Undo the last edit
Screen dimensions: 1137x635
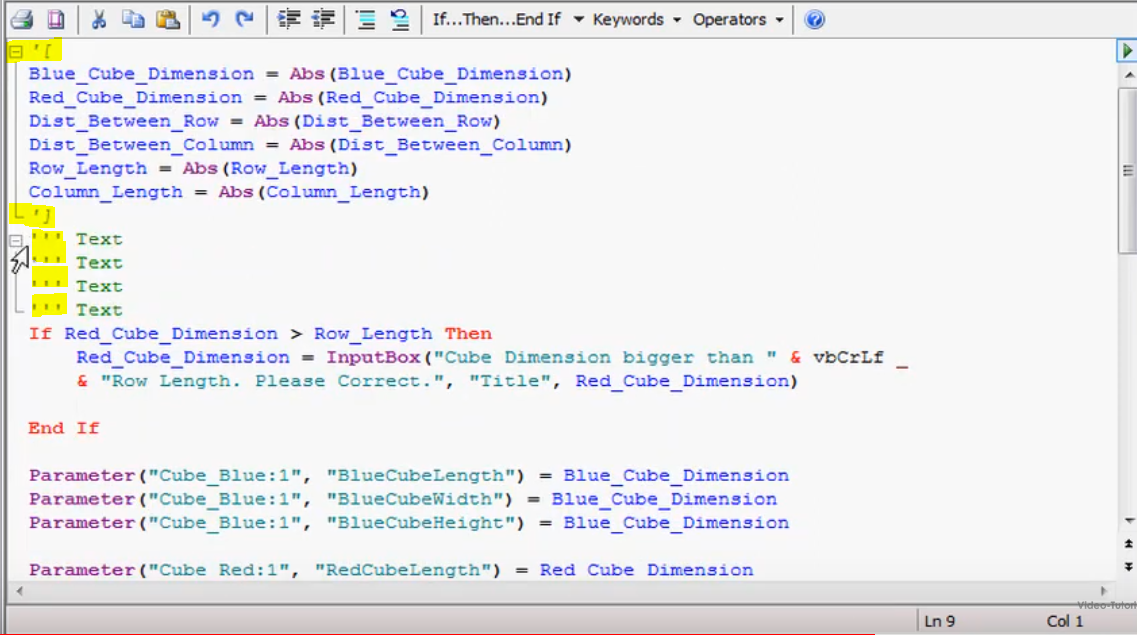click(x=210, y=19)
